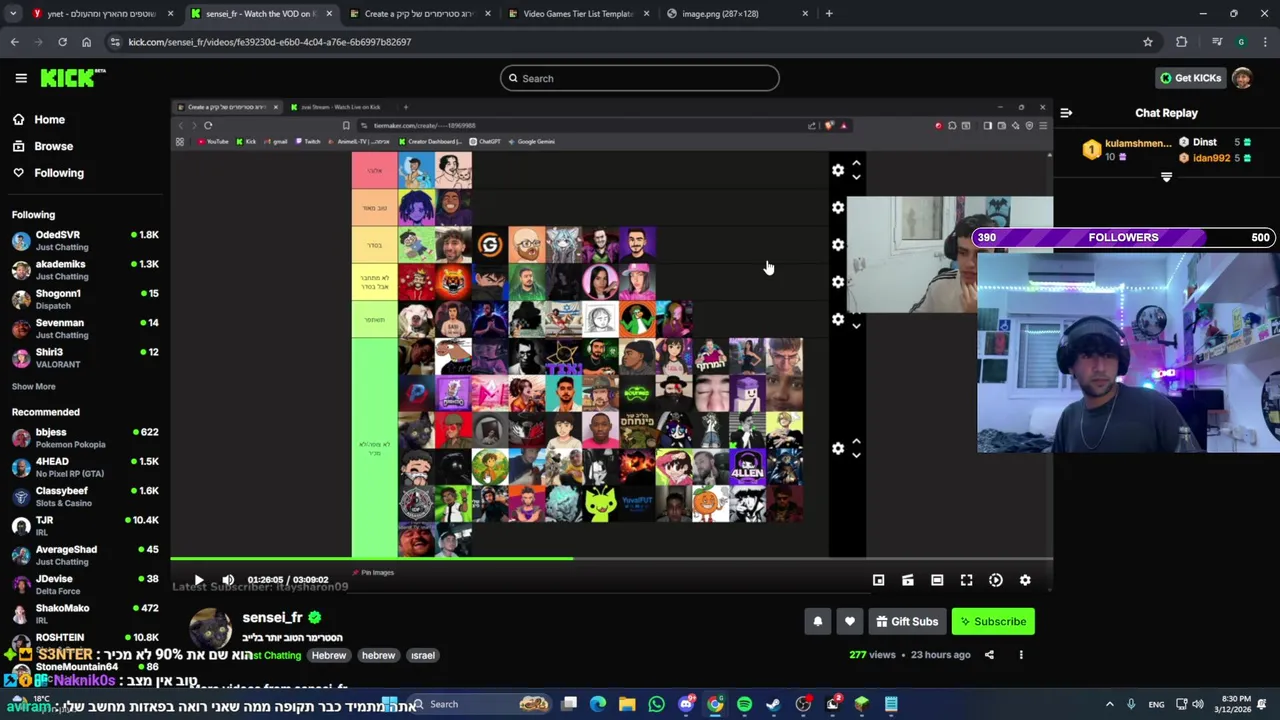Click the Get KICKs button
1280x720 pixels.
(1190, 78)
